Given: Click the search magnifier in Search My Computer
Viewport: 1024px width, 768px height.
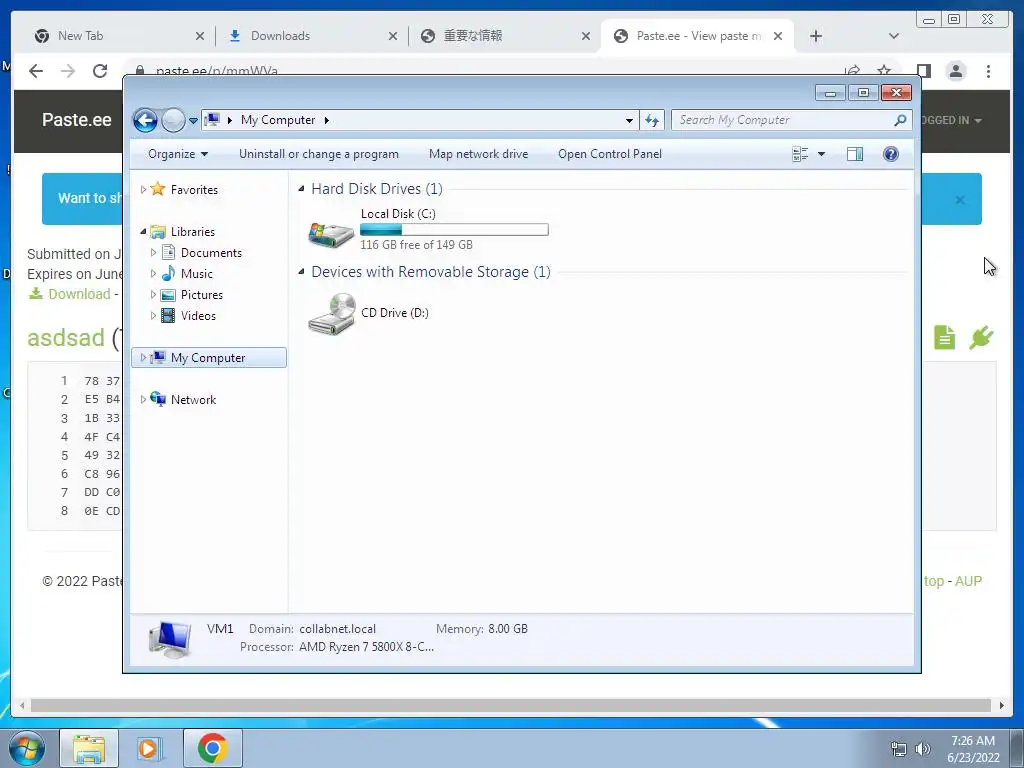Looking at the screenshot, I should tap(900, 120).
